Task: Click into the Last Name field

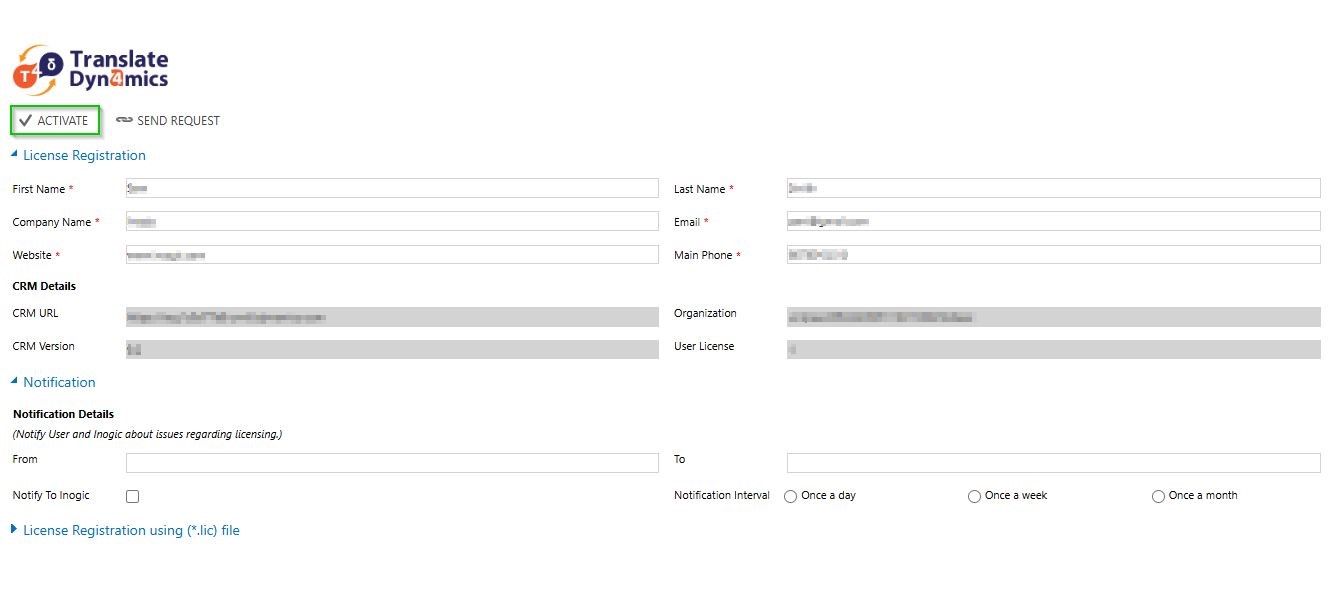Action: [1053, 188]
